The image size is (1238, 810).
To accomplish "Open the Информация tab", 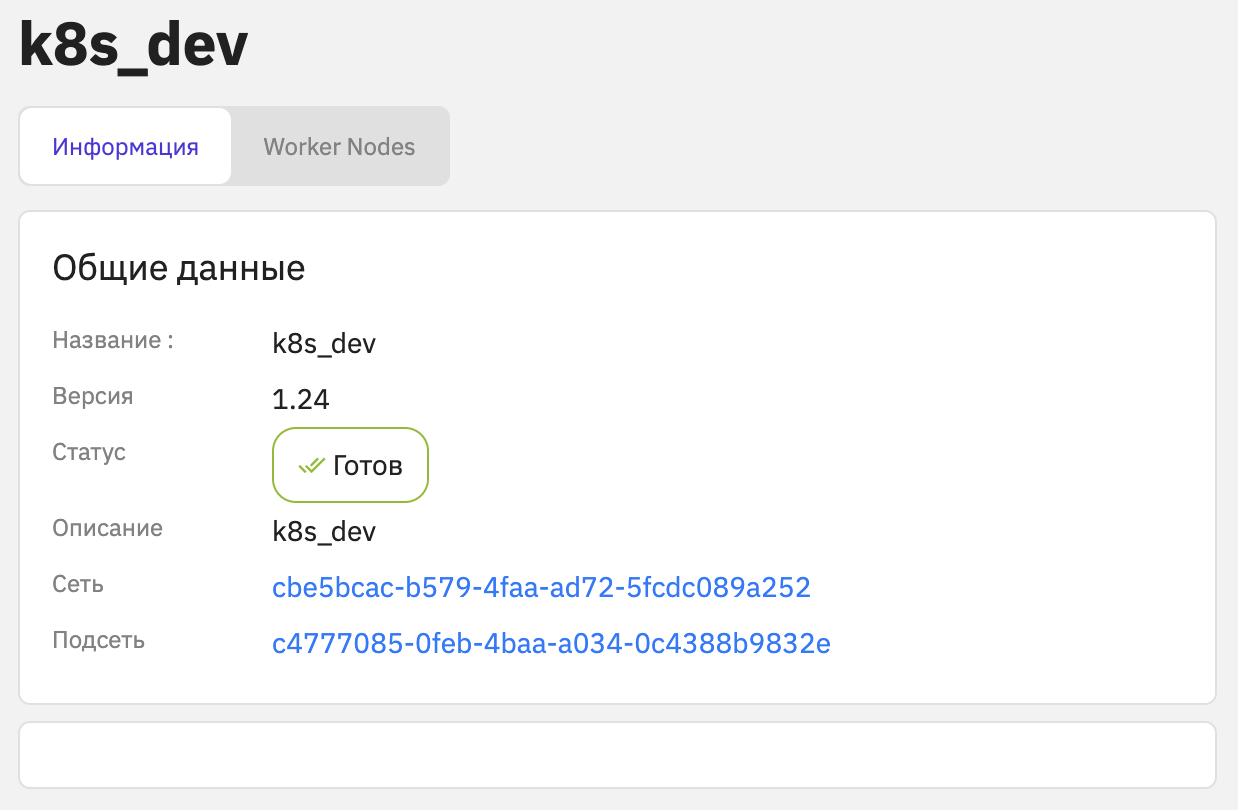I will tap(126, 147).
